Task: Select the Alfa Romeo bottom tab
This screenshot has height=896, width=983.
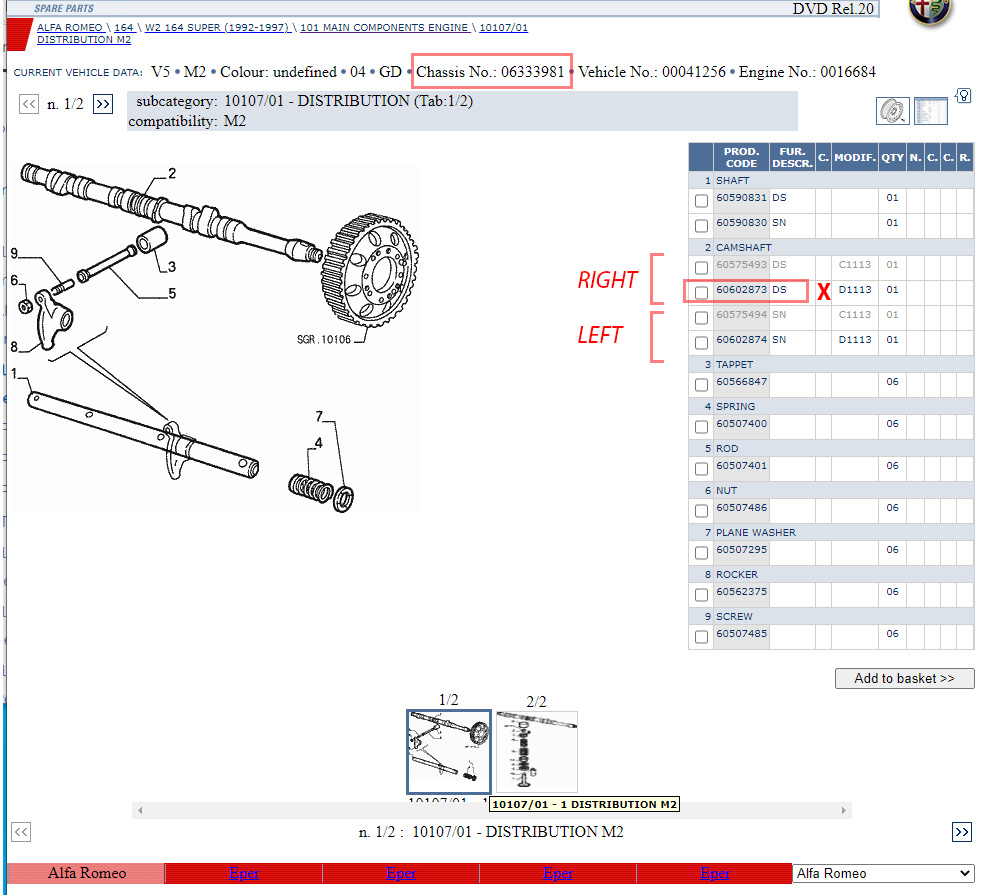Action: coord(87,873)
